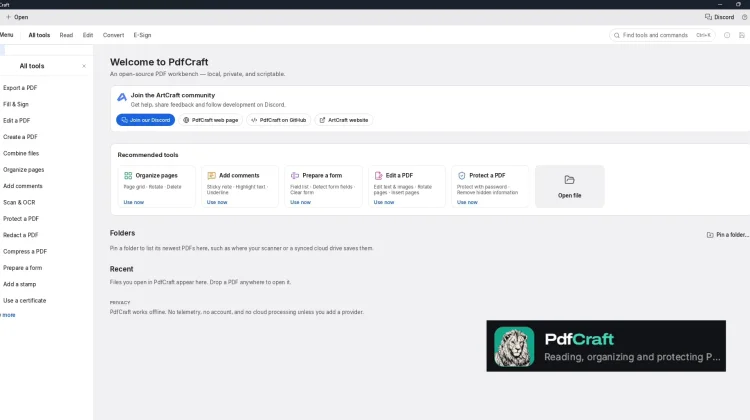Click the rightmost toolbar icon beside search
This screenshot has height=420, width=750.
pyautogui.click(x=742, y=35)
